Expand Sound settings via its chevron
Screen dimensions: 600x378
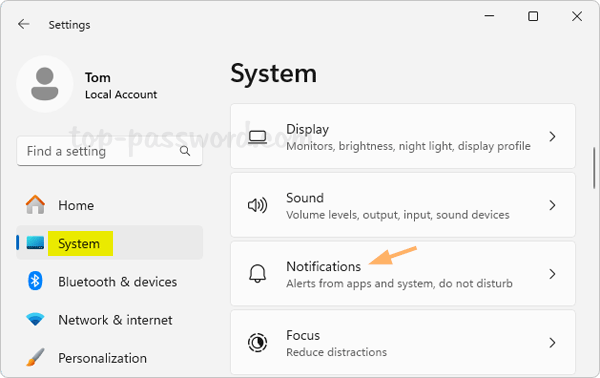[x=552, y=205]
